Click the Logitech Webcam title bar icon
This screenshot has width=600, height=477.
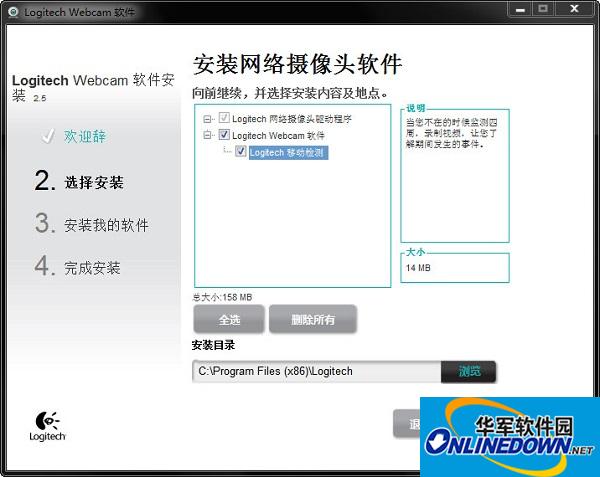point(13,12)
